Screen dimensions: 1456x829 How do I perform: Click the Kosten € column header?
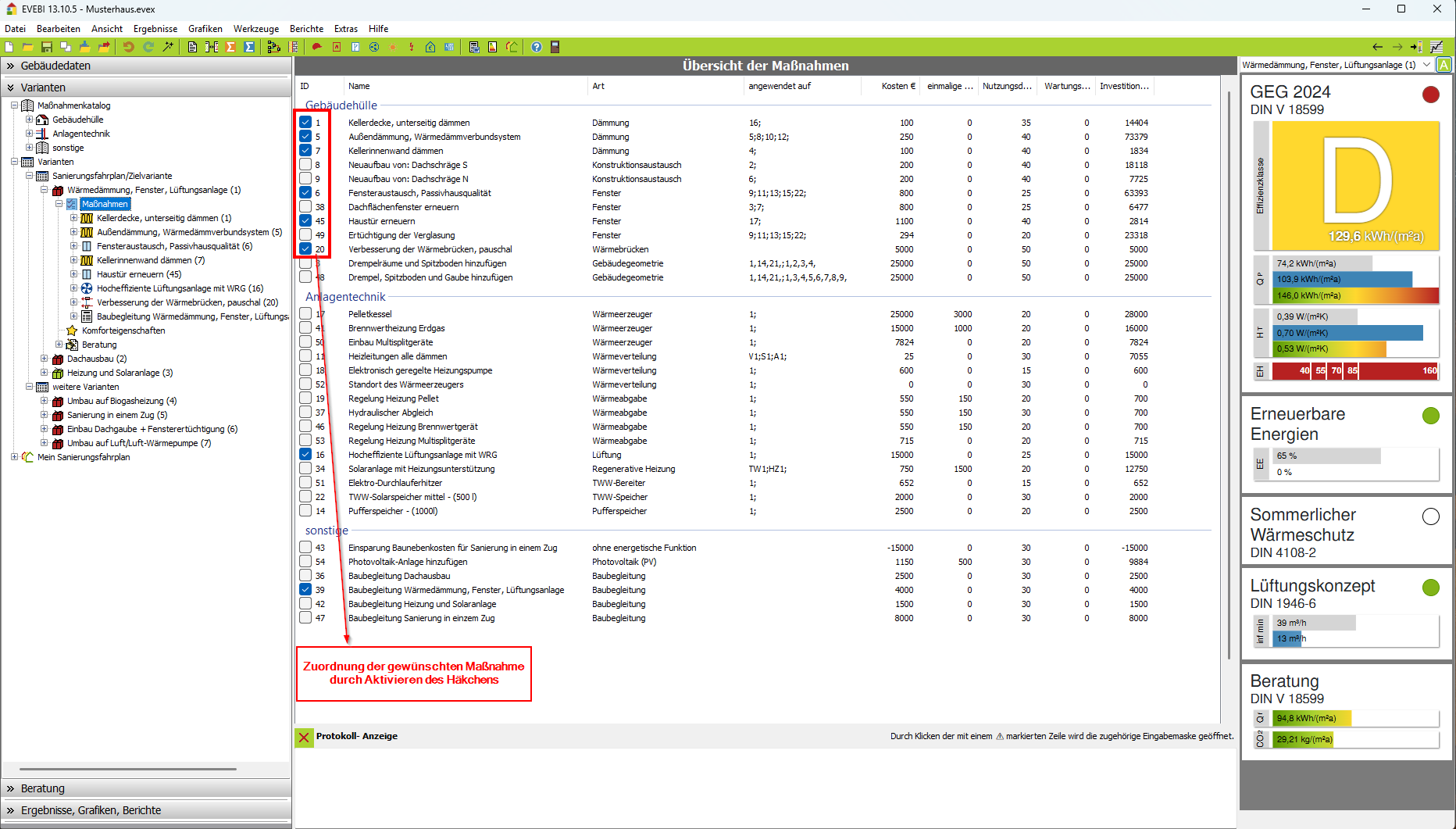tap(898, 86)
